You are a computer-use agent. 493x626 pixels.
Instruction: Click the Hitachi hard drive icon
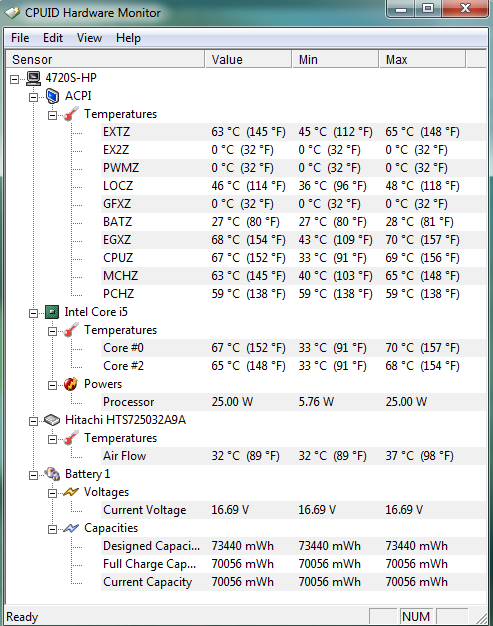point(52,420)
